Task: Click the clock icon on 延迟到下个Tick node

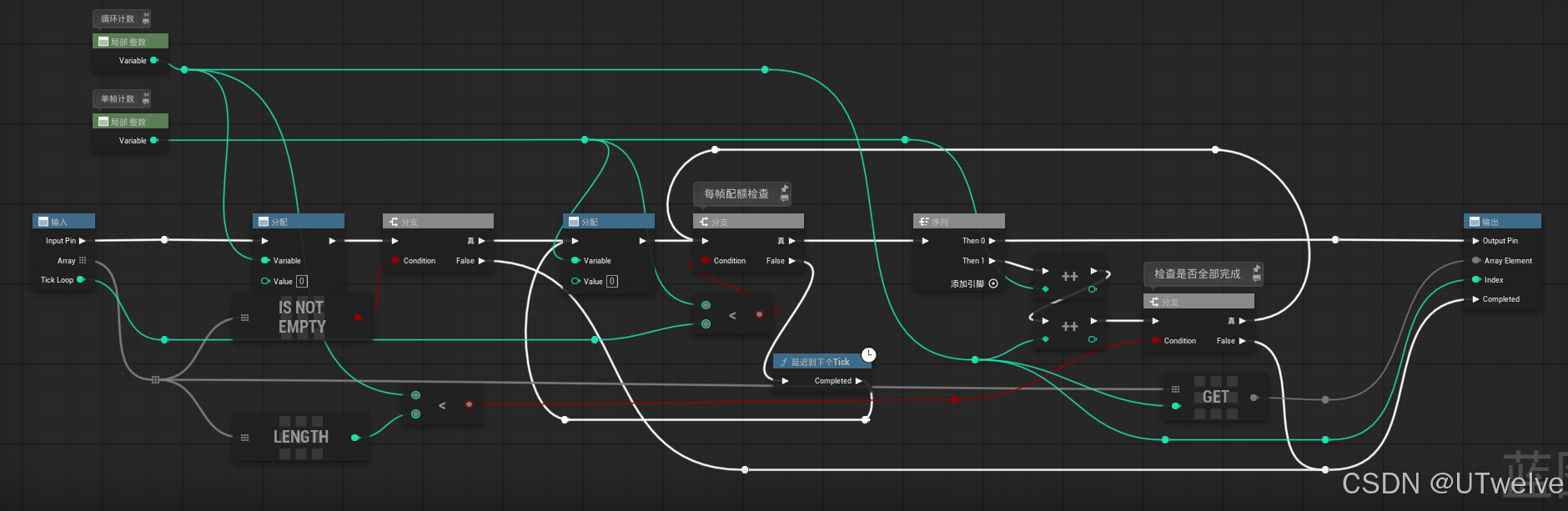Action: pyautogui.click(x=868, y=354)
